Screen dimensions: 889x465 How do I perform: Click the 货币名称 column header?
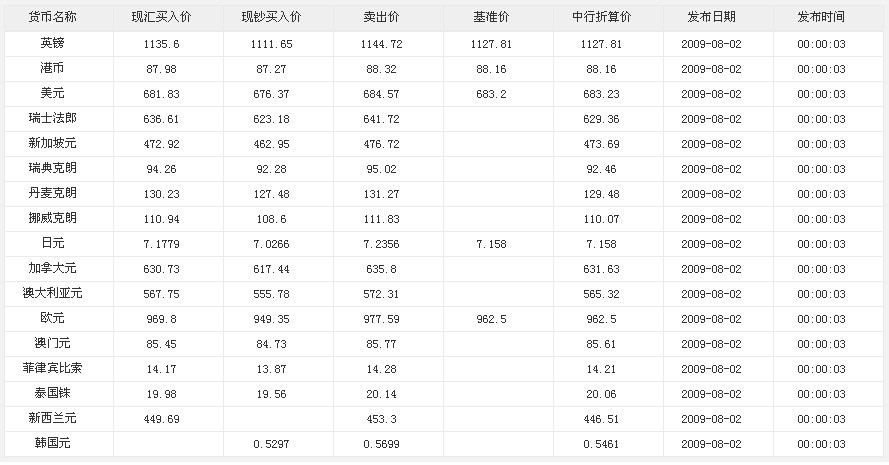coord(52,18)
